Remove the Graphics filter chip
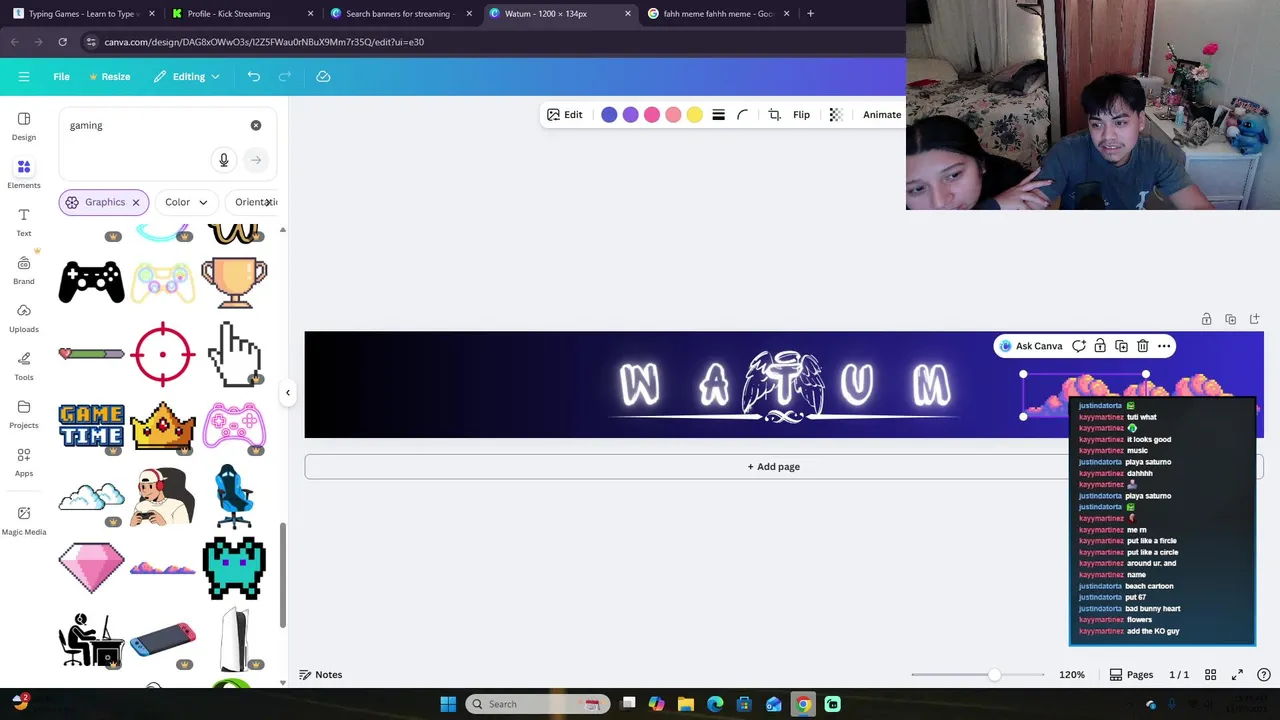Image resolution: width=1280 pixels, height=720 pixels. (136, 202)
